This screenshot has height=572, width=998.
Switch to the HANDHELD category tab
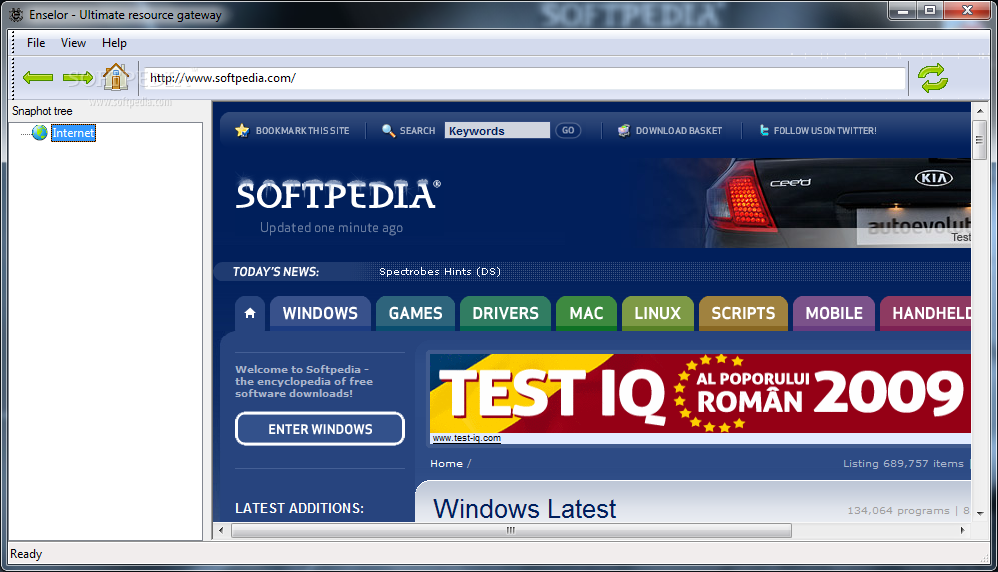coord(926,313)
